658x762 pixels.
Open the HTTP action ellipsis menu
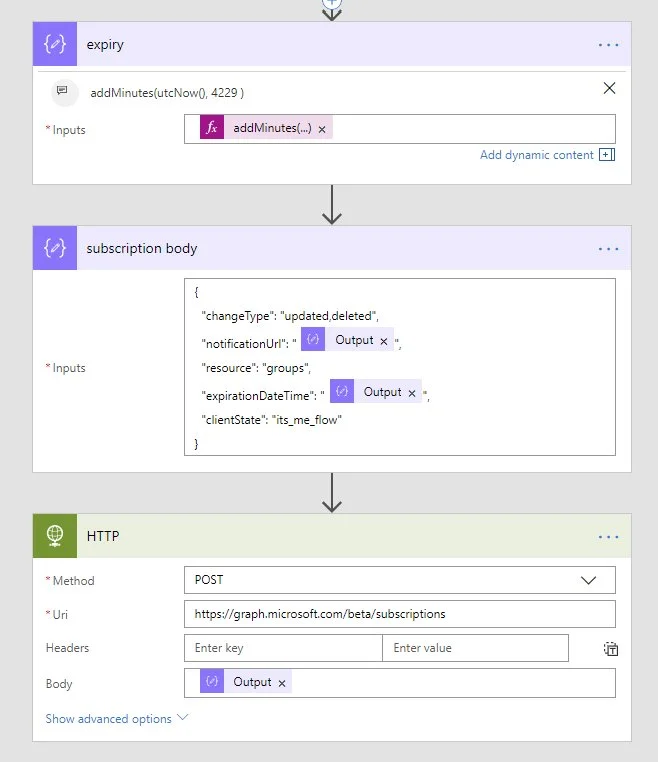[x=608, y=536]
